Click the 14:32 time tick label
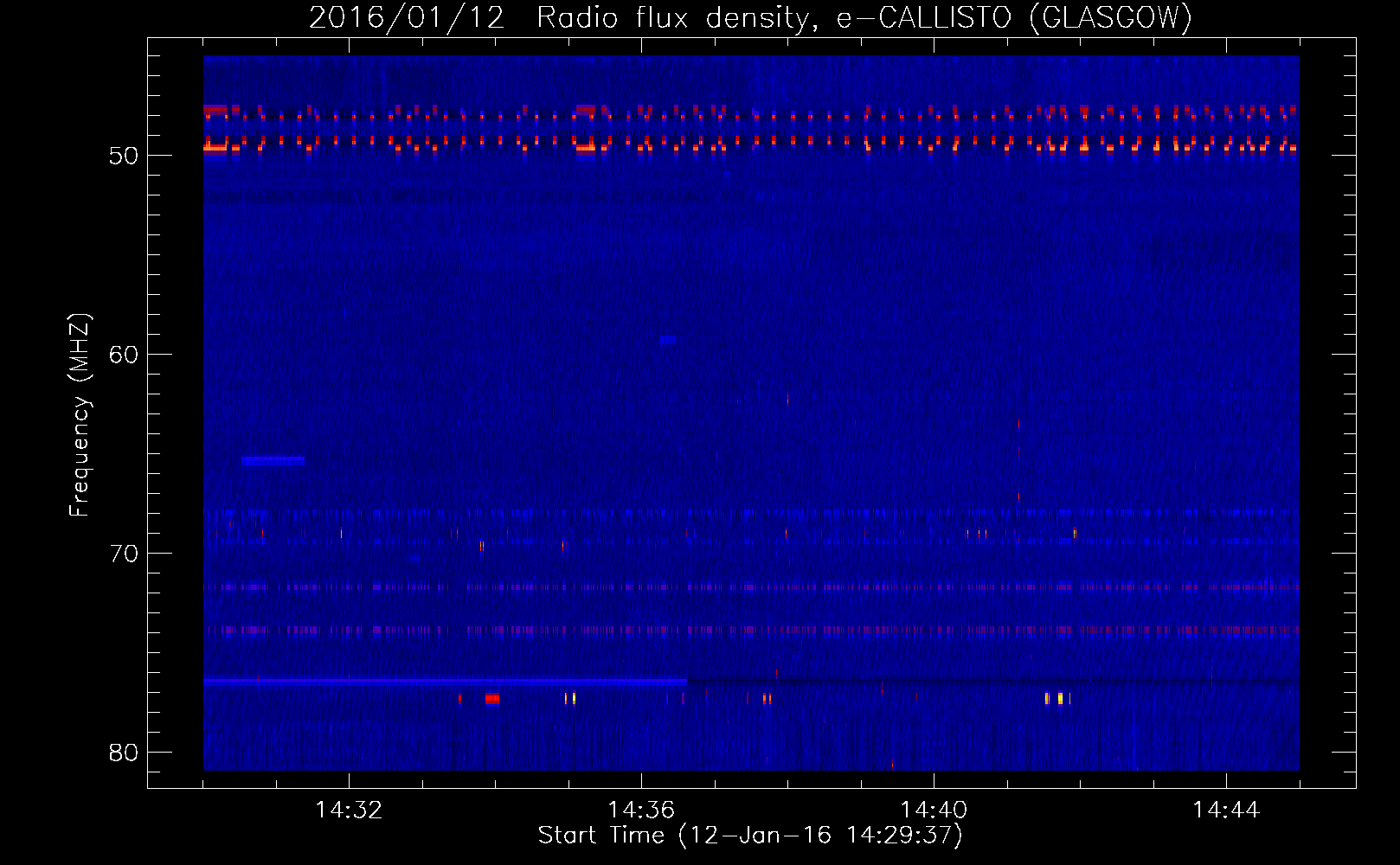The height and width of the screenshot is (865, 1400). (x=349, y=810)
